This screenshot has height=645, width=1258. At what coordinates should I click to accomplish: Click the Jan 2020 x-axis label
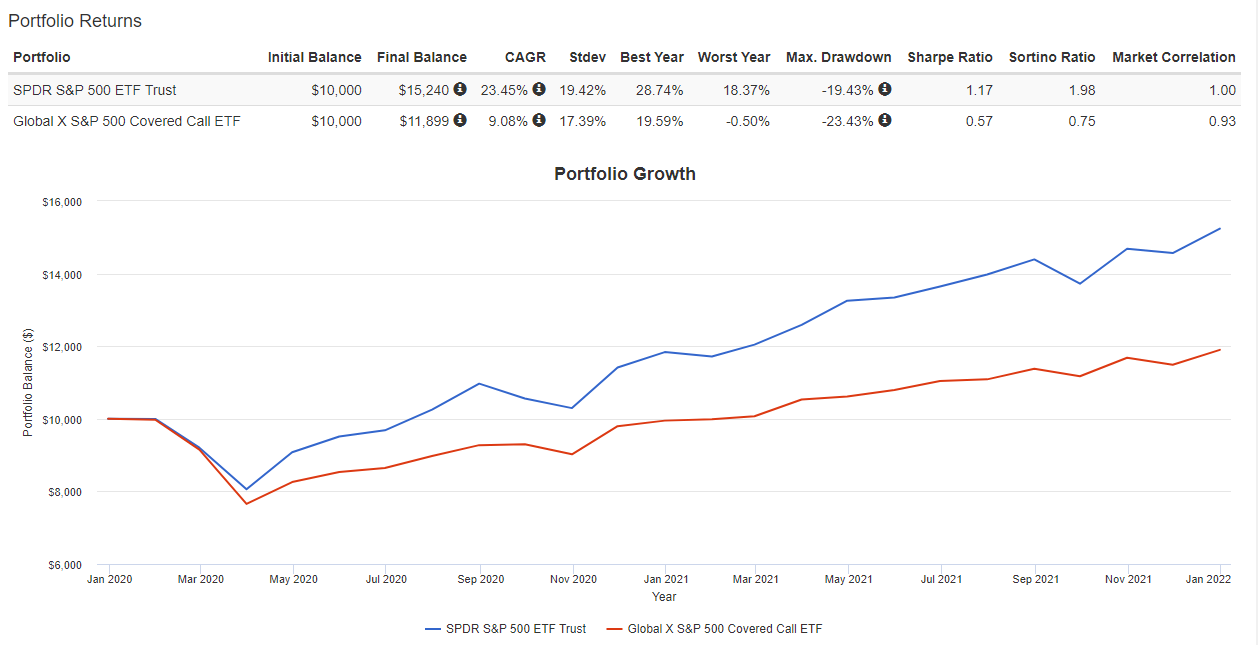pos(109,579)
